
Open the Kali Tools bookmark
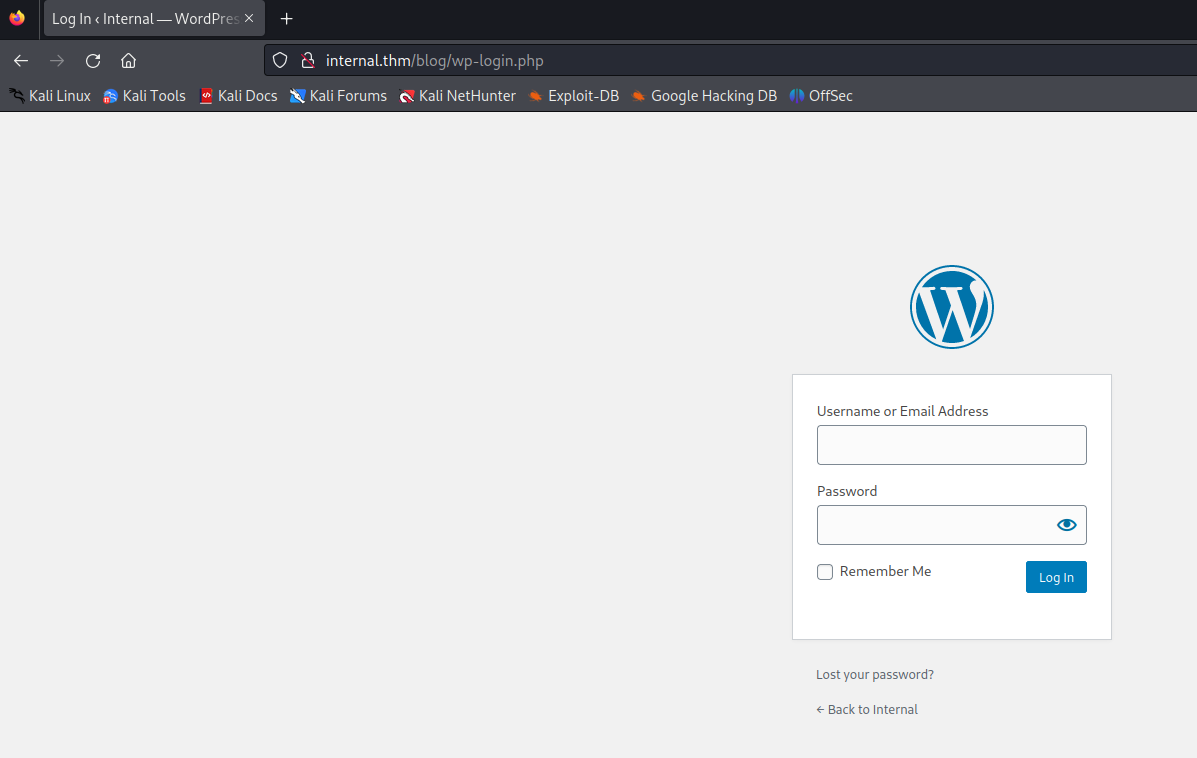point(144,95)
